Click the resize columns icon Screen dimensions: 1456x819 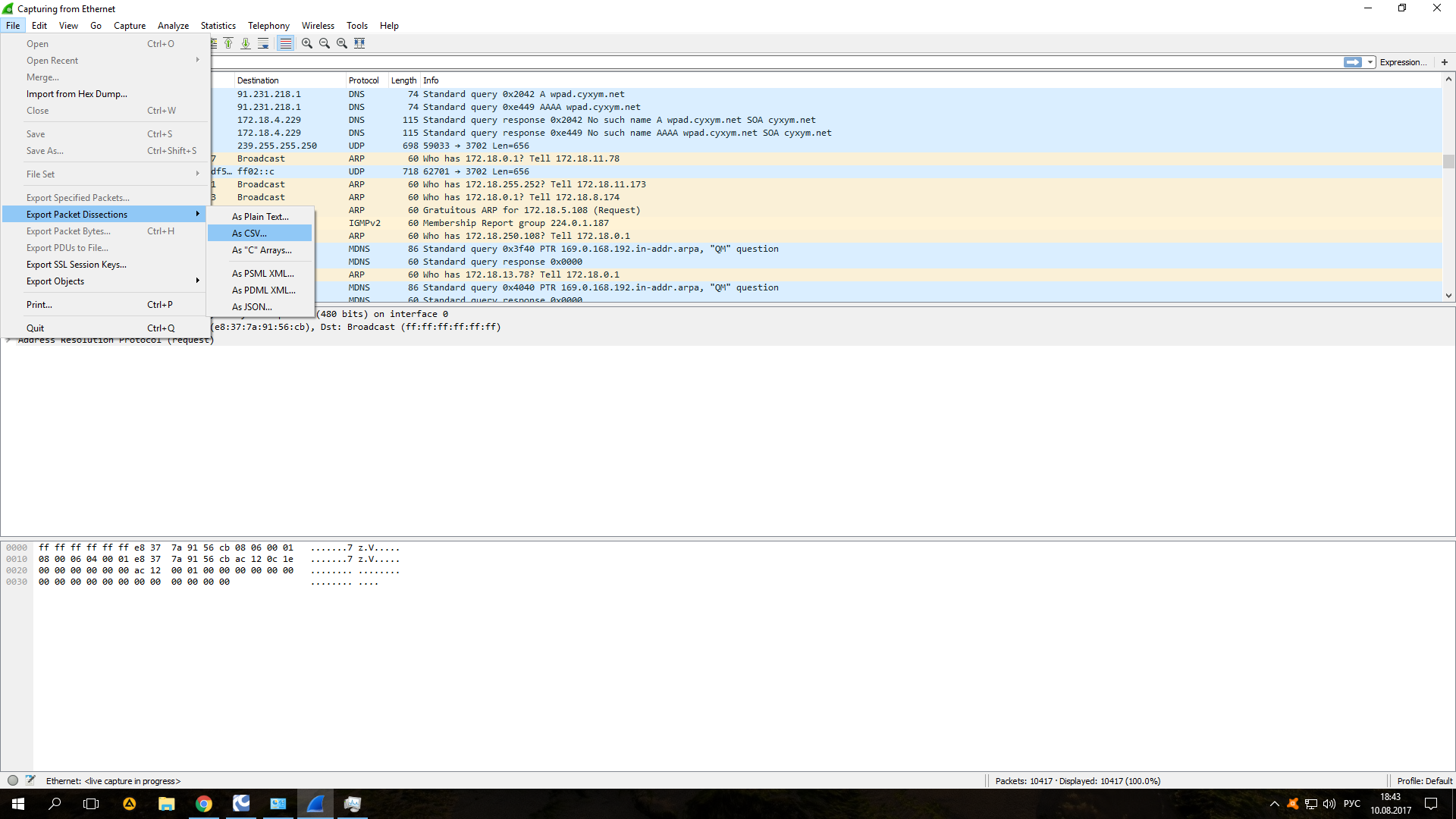click(x=359, y=43)
